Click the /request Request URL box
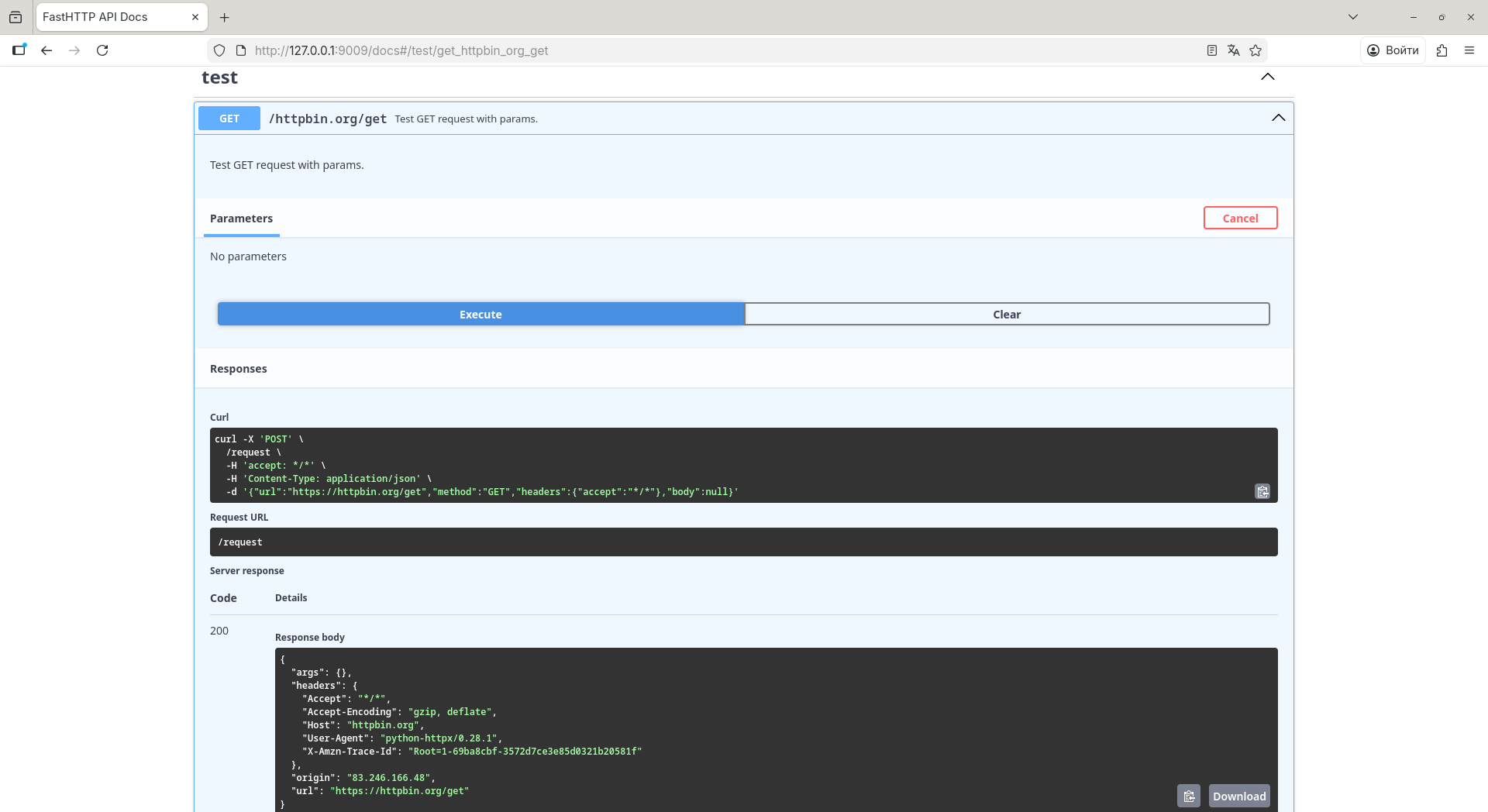 coord(743,542)
